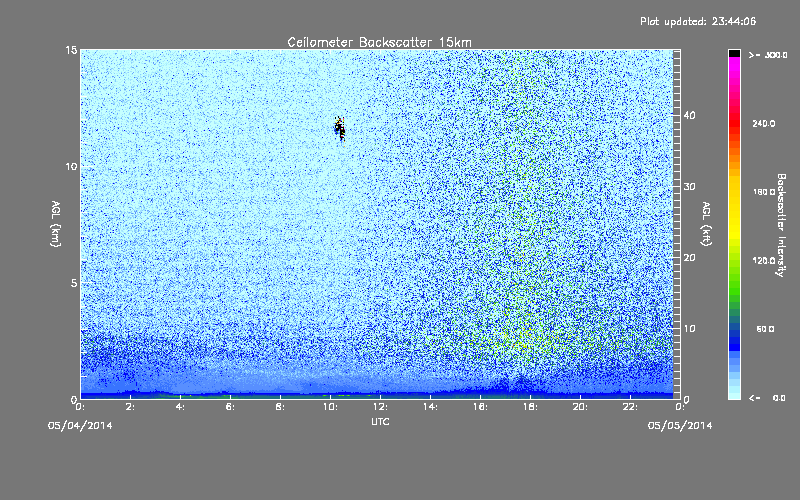Click the '14:' hour tick label
Image resolution: width=800 pixels, height=500 pixels.
pos(430,407)
